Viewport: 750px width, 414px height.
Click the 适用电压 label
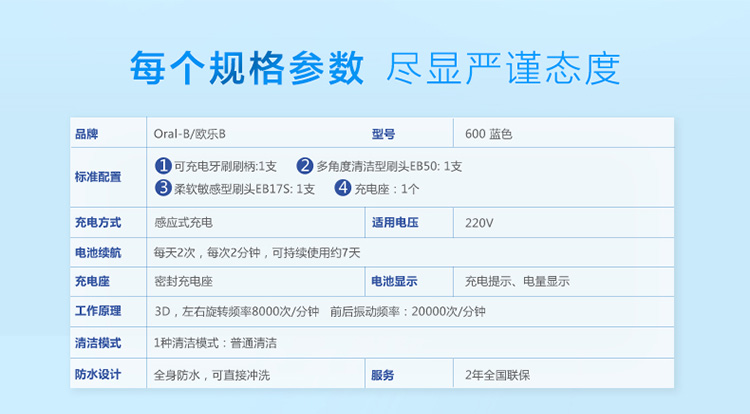[395, 222]
